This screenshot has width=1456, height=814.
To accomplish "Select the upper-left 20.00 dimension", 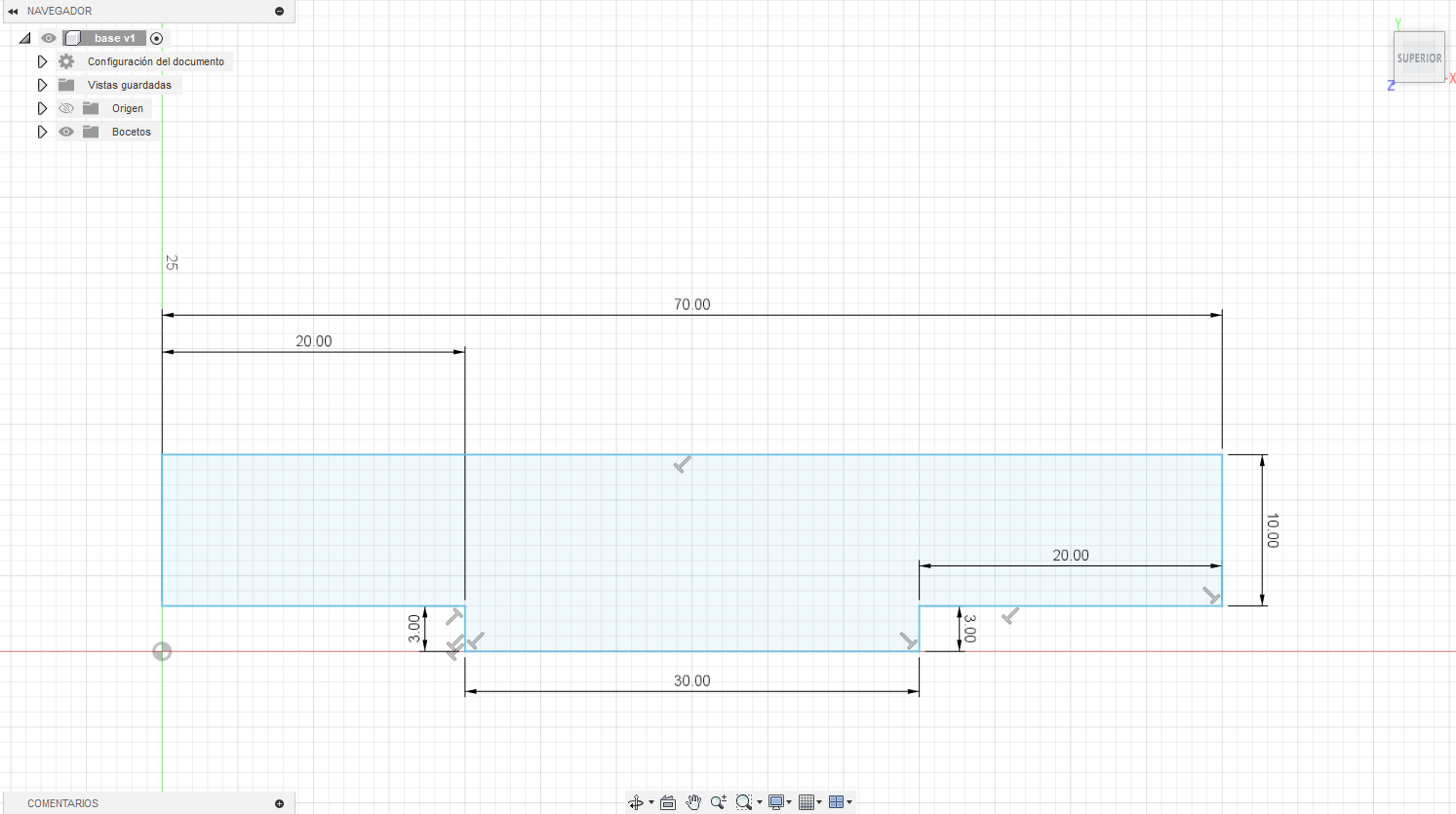I will (x=314, y=341).
